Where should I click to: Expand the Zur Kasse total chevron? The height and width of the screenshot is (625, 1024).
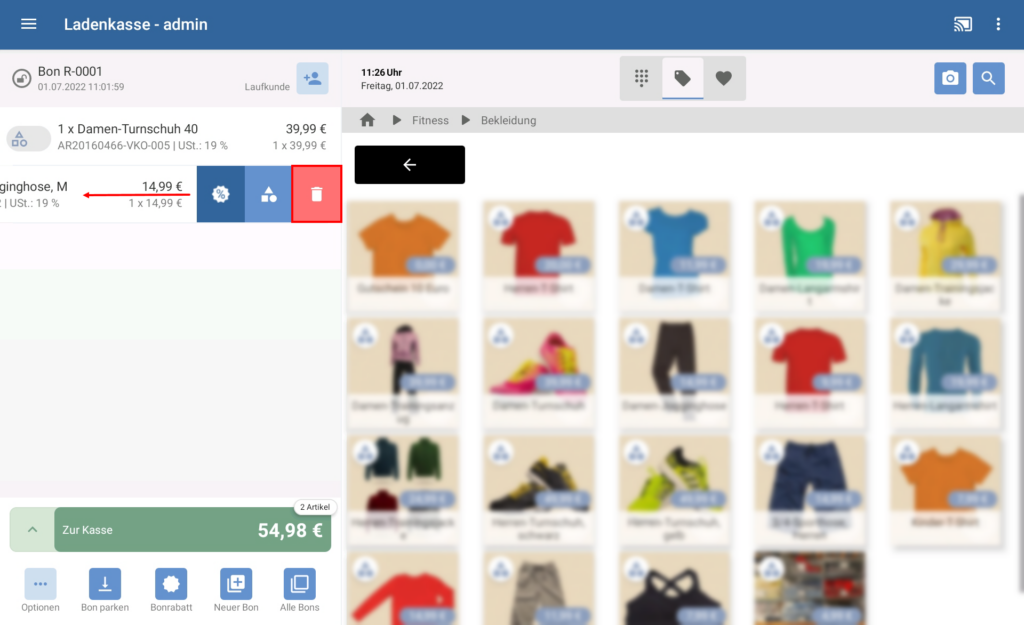tap(32, 529)
